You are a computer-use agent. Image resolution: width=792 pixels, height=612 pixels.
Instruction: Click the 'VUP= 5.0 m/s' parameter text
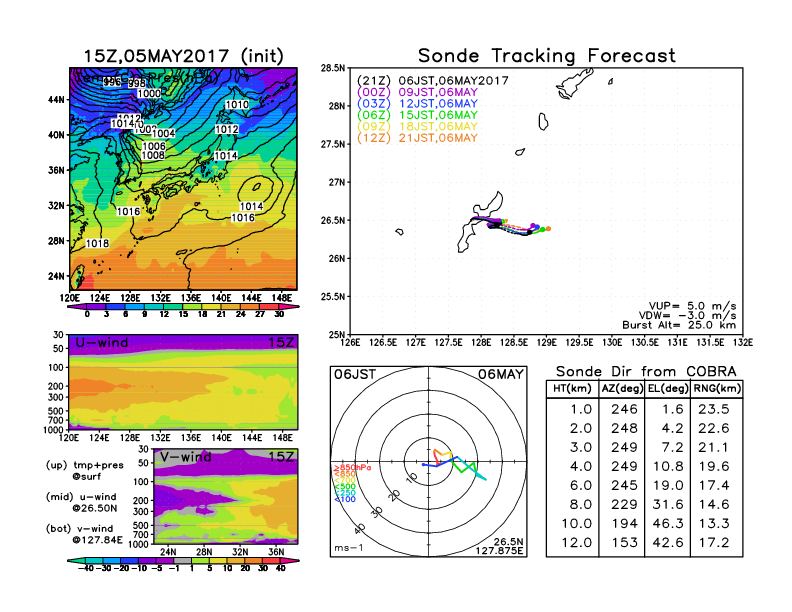pos(692,306)
